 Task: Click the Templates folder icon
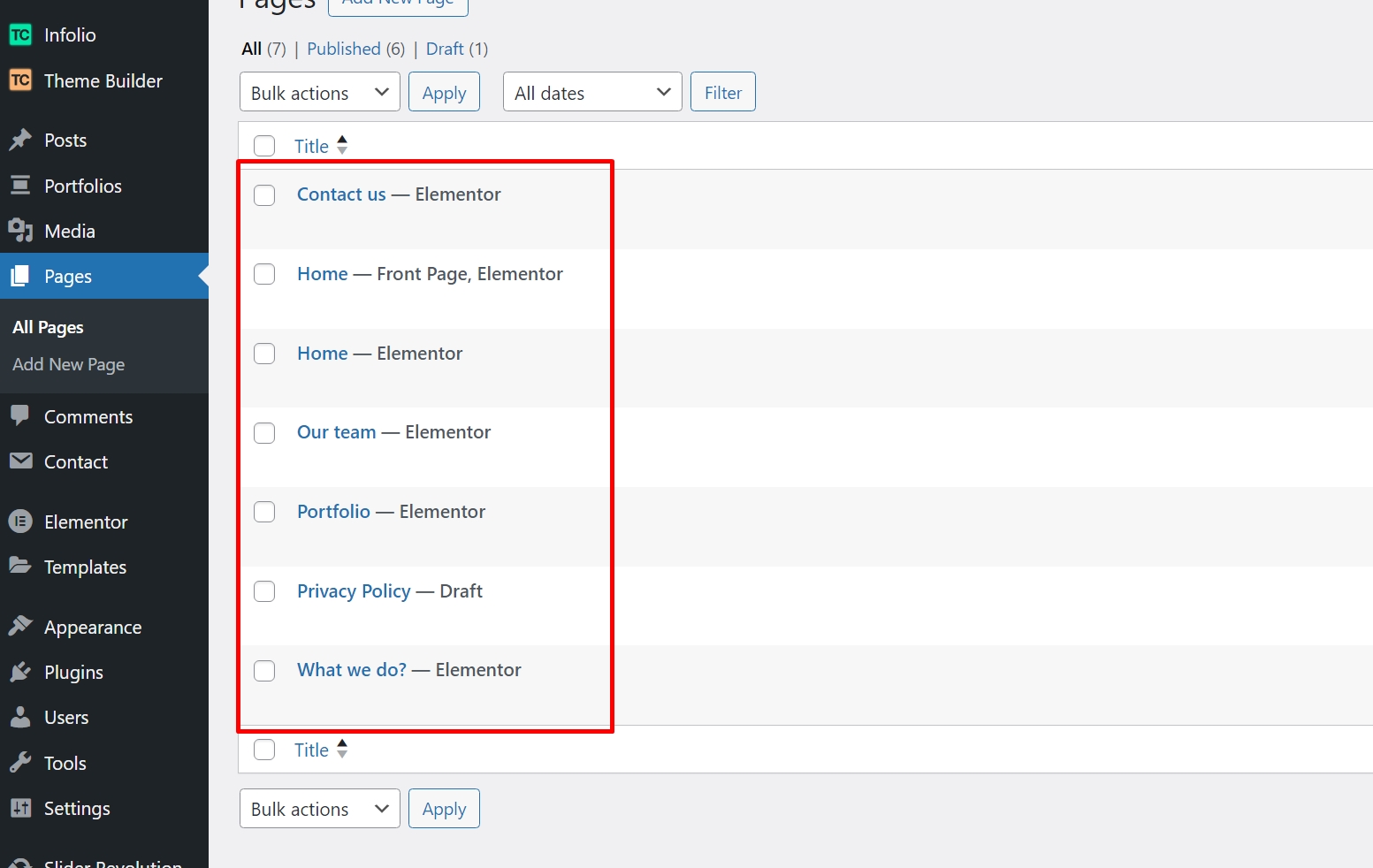[x=20, y=566]
